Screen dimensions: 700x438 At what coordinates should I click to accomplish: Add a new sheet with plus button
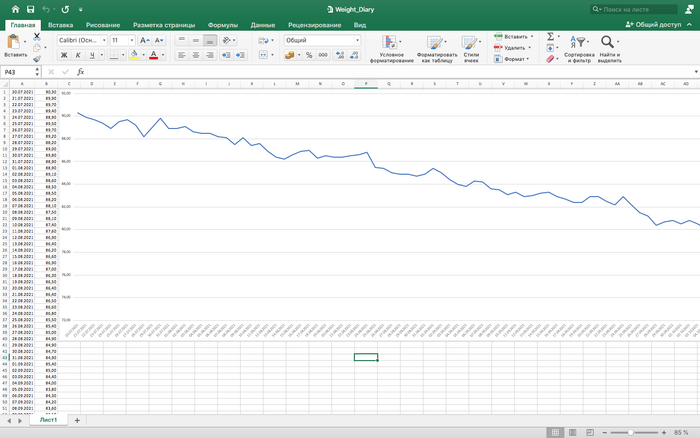pyautogui.click(x=77, y=420)
